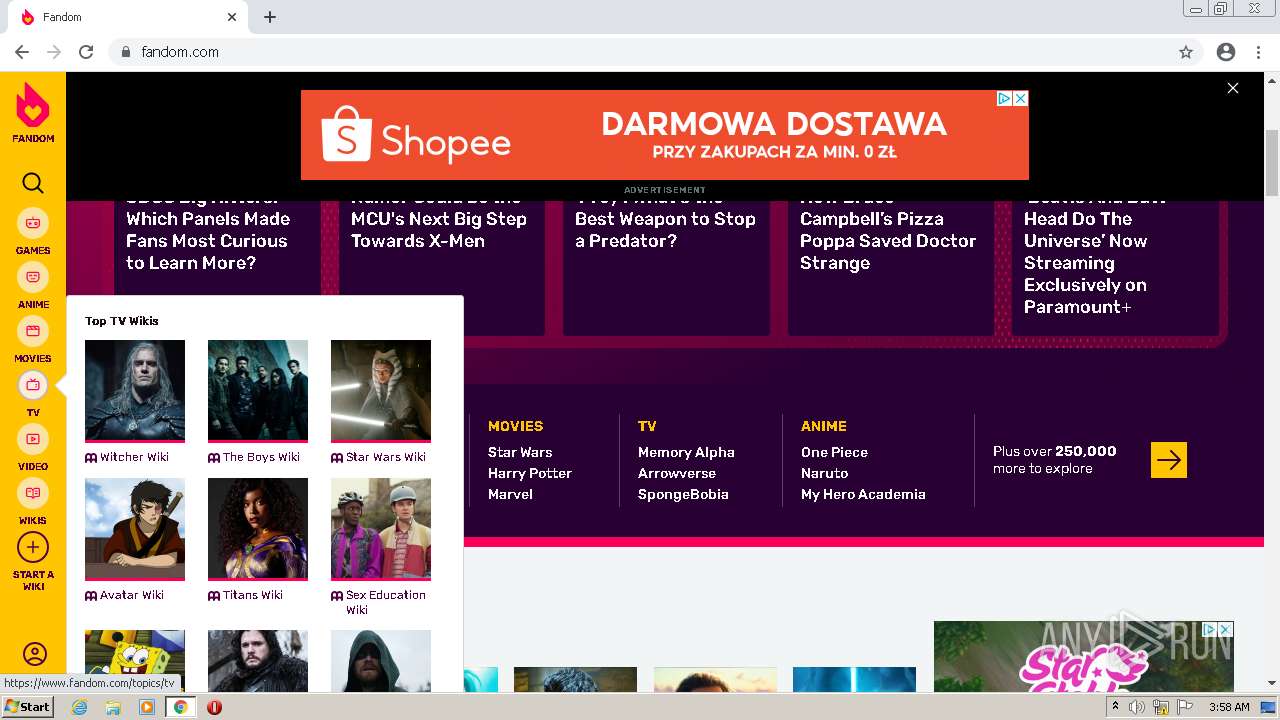This screenshot has width=1280, height=720.
Task: Open the My Hero Academia link
Action: [x=863, y=494]
